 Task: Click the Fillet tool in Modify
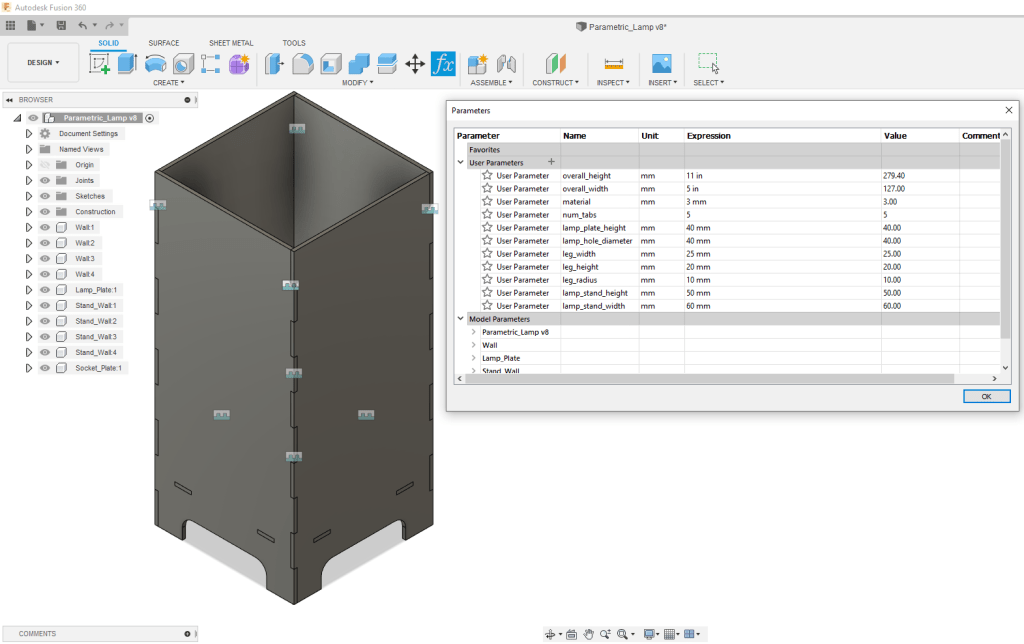(x=303, y=64)
